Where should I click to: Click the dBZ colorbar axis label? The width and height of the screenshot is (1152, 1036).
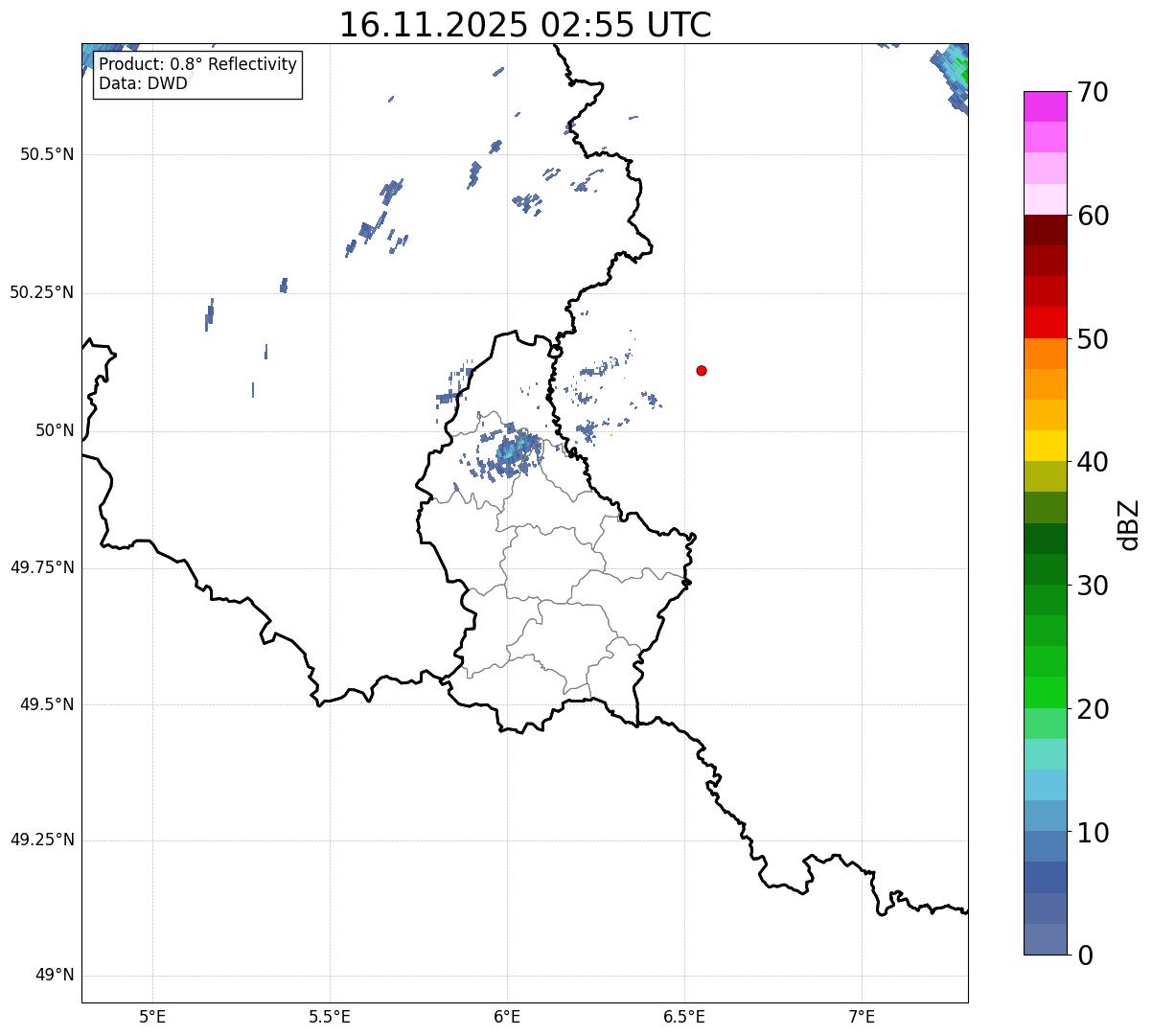pyautogui.click(x=1128, y=523)
